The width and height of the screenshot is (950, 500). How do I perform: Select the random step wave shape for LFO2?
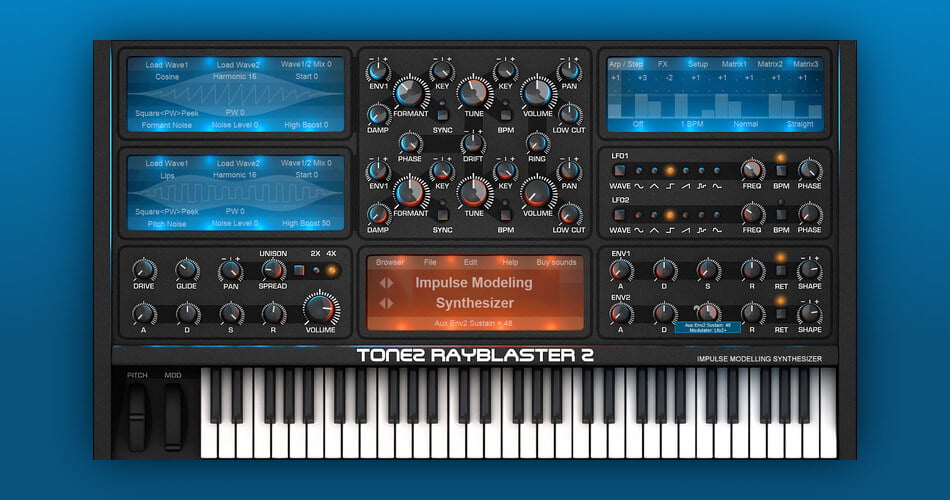pyautogui.click(x=702, y=215)
